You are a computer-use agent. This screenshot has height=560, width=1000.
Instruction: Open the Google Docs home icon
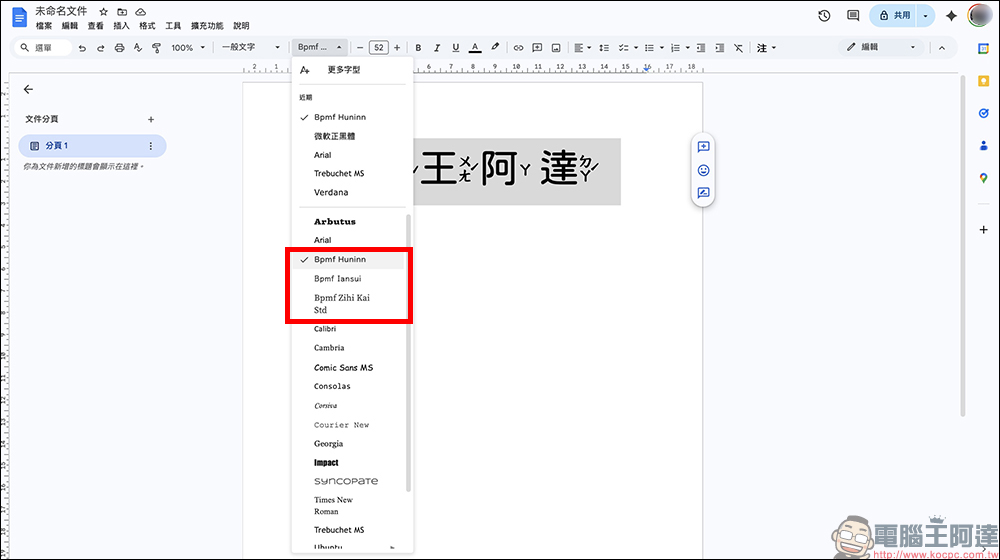point(19,18)
